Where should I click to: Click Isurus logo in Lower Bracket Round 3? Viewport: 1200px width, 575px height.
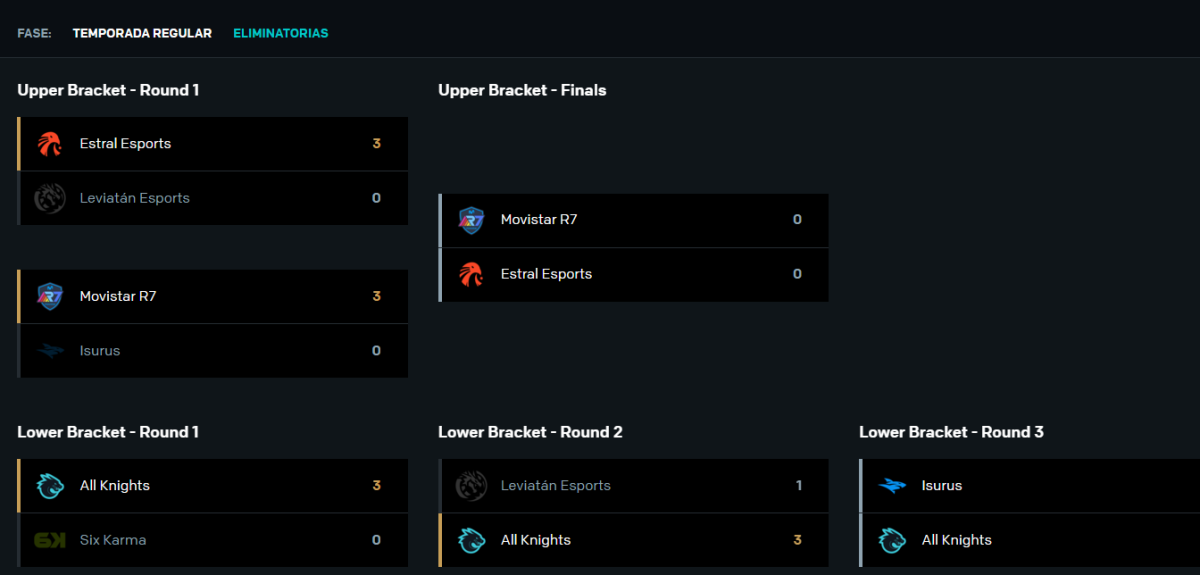[x=892, y=486]
